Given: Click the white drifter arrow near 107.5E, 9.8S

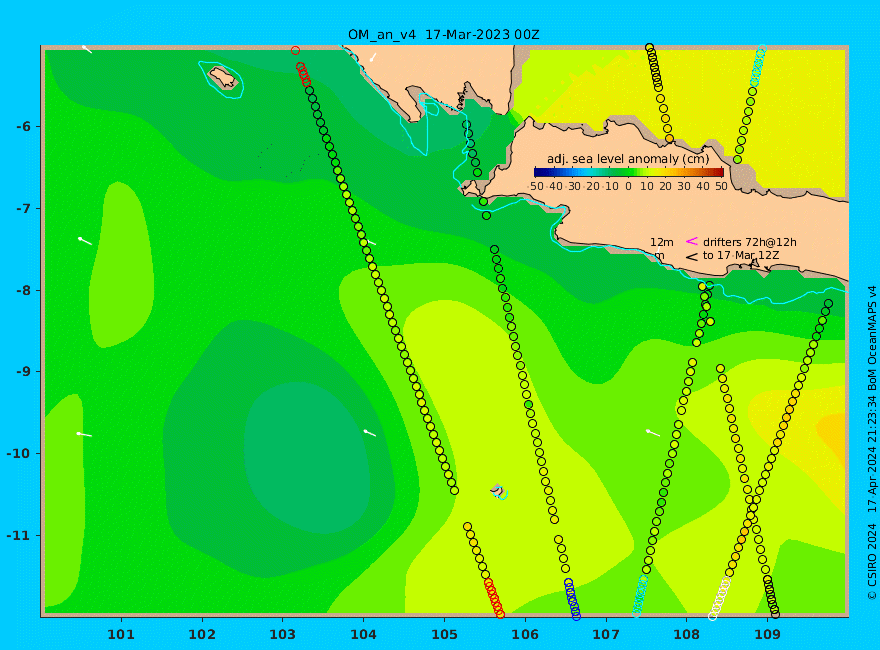Looking at the screenshot, I should 653,433.
